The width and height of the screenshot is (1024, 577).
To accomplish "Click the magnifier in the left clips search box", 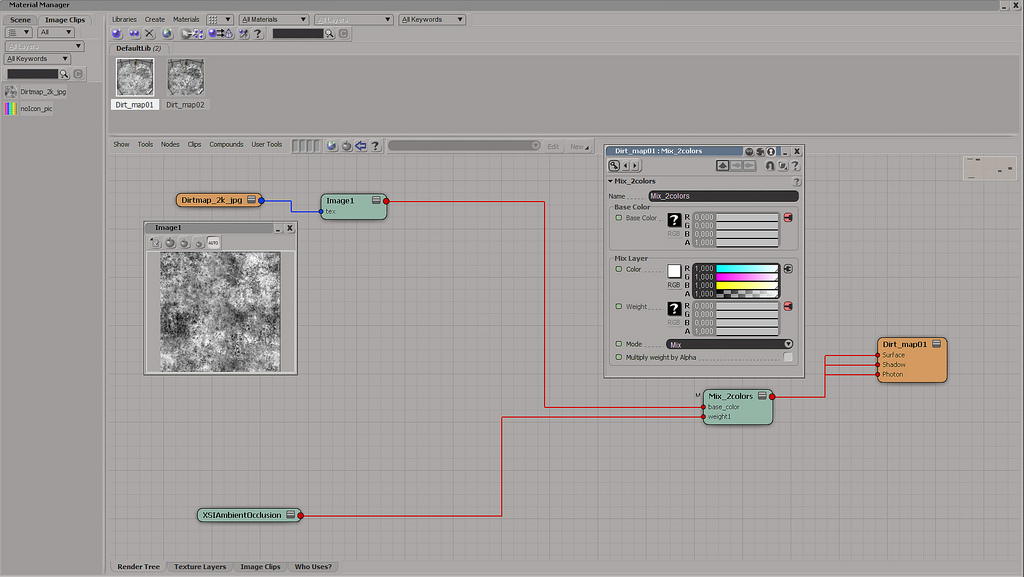I will [64, 74].
